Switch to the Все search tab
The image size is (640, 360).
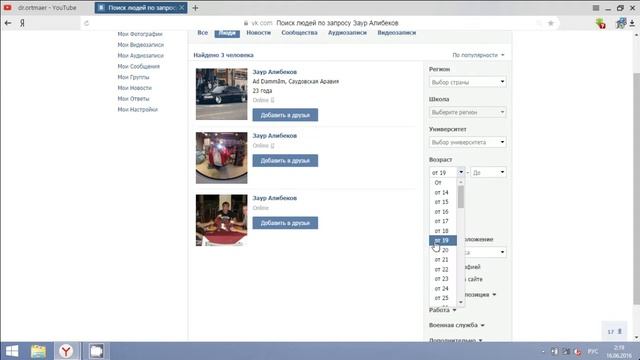click(x=203, y=33)
